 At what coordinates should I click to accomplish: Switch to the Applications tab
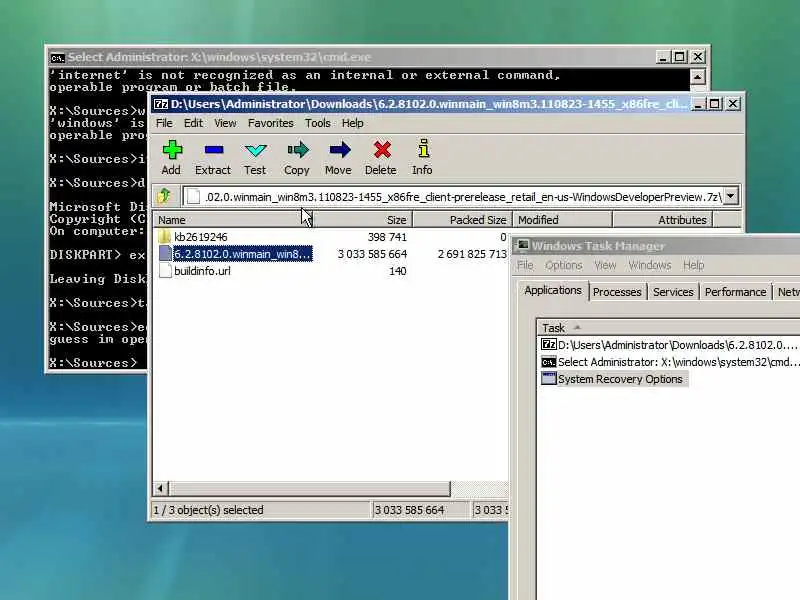coord(553,290)
